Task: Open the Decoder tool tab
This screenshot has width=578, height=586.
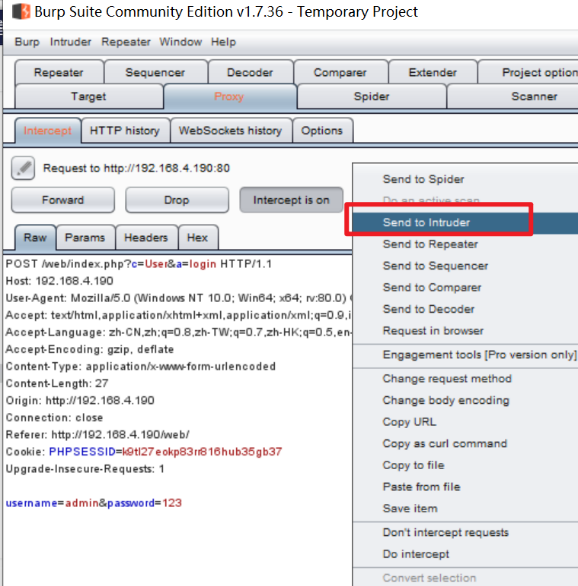Action: (x=250, y=73)
